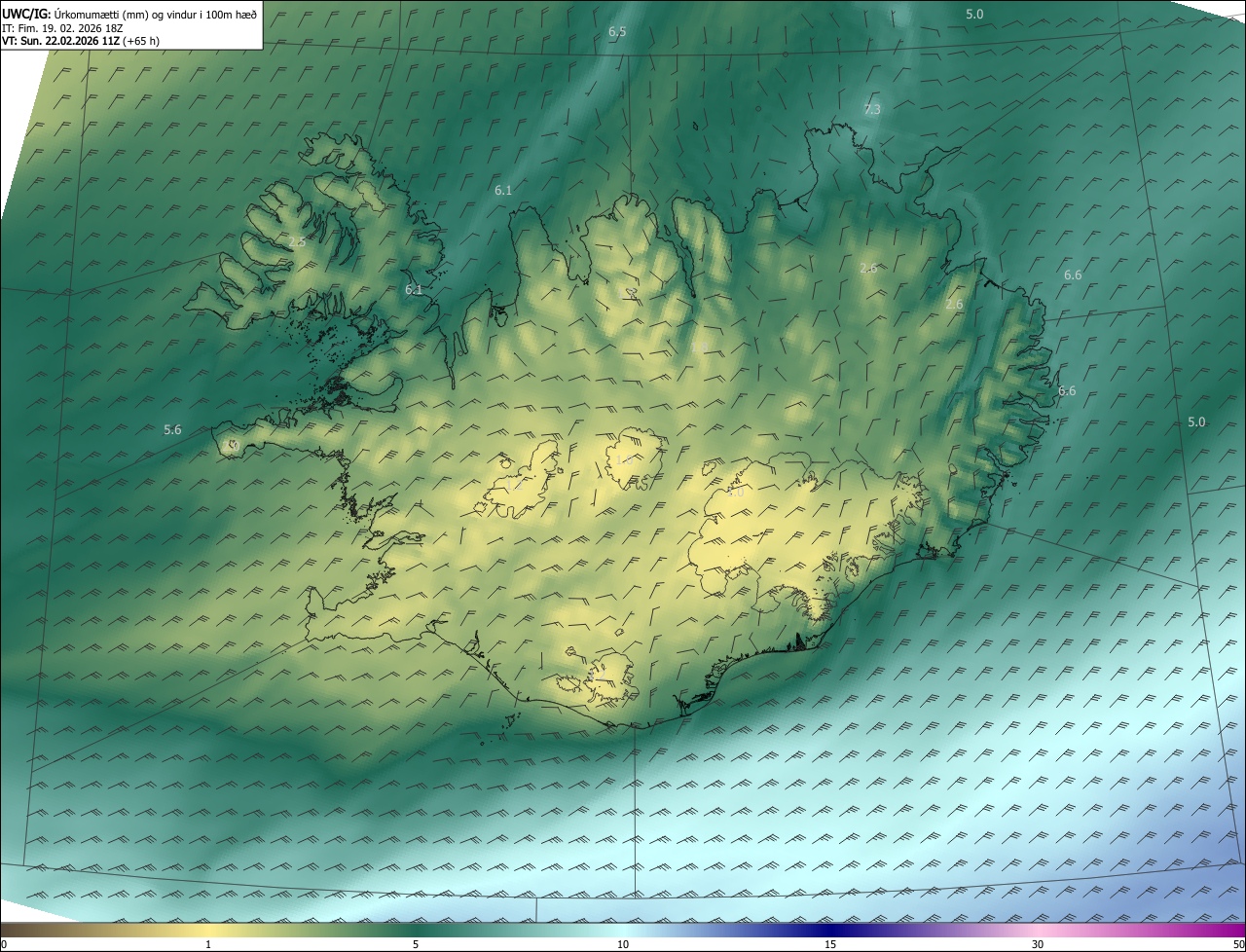The width and height of the screenshot is (1246, 952).
Task: Click the 7.3 value label on the map
Action: click(x=872, y=109)
